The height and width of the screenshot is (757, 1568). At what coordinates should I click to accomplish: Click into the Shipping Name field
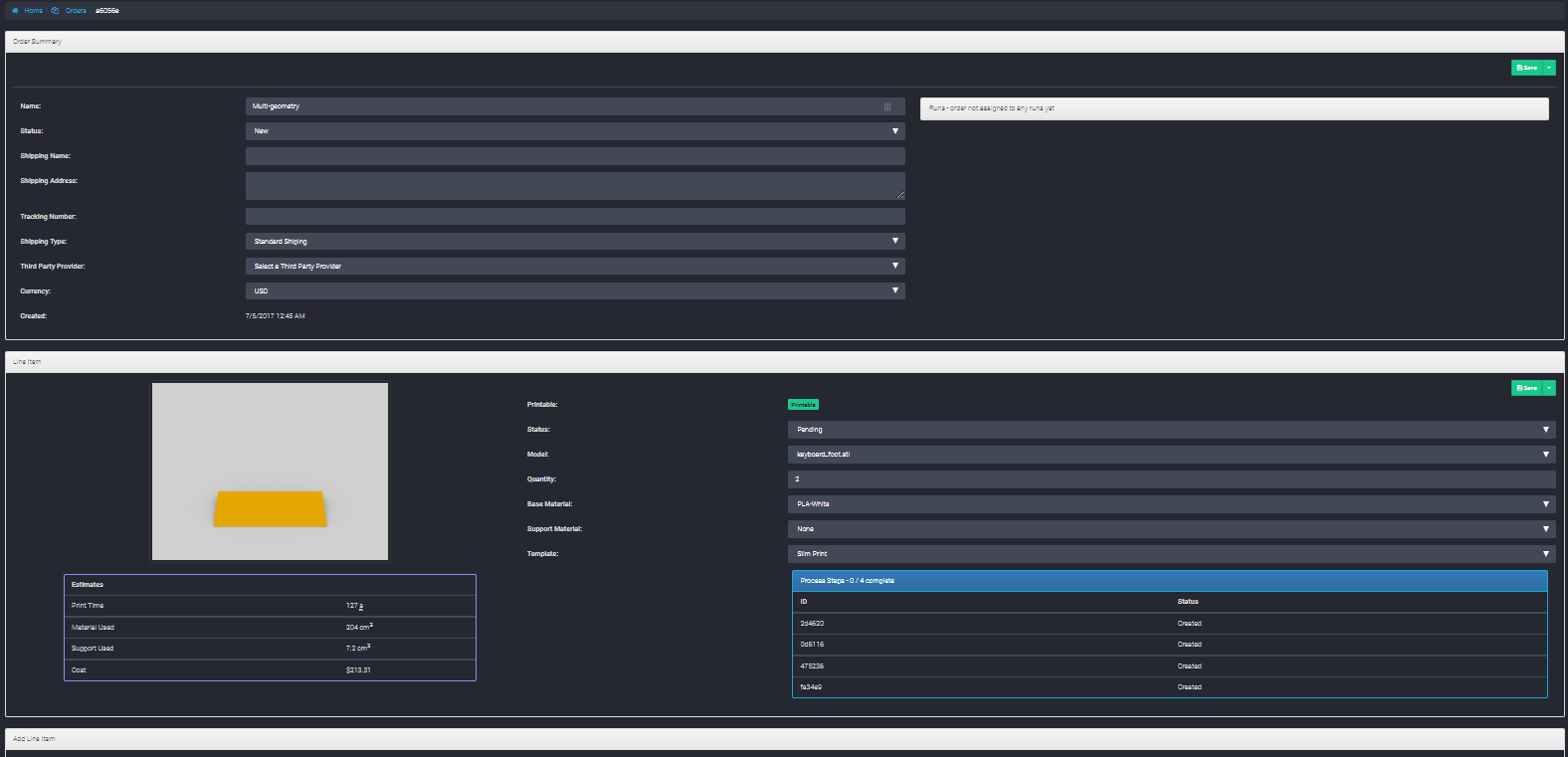[x=575, y=156]
